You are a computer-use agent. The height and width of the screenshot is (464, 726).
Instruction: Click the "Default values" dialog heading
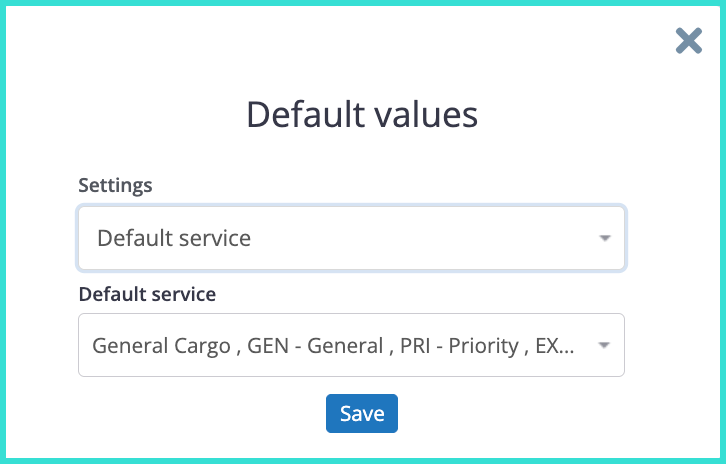362,115
